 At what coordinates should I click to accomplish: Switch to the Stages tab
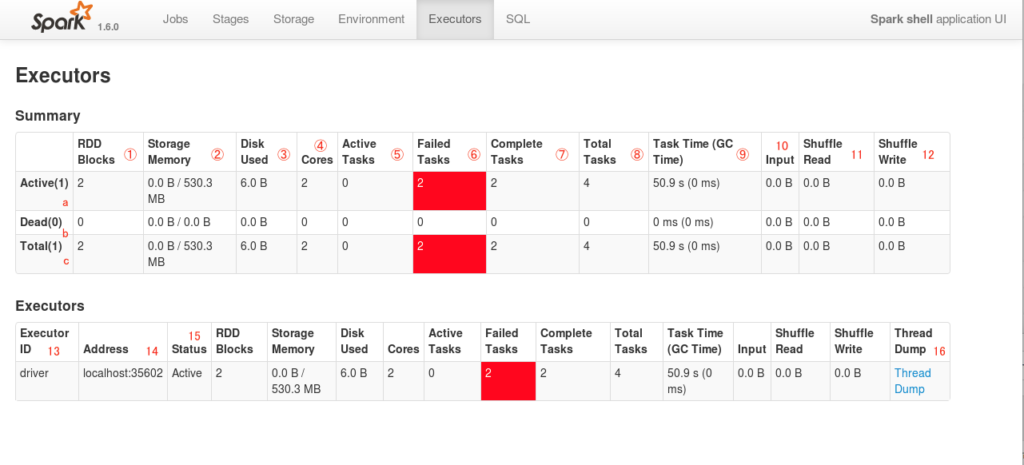point(231,19)
